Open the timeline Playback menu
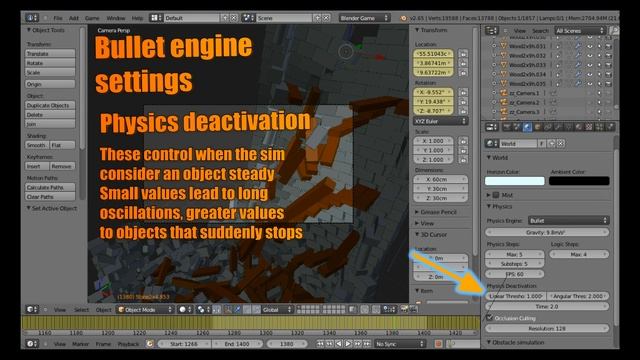 coord(129,344)
